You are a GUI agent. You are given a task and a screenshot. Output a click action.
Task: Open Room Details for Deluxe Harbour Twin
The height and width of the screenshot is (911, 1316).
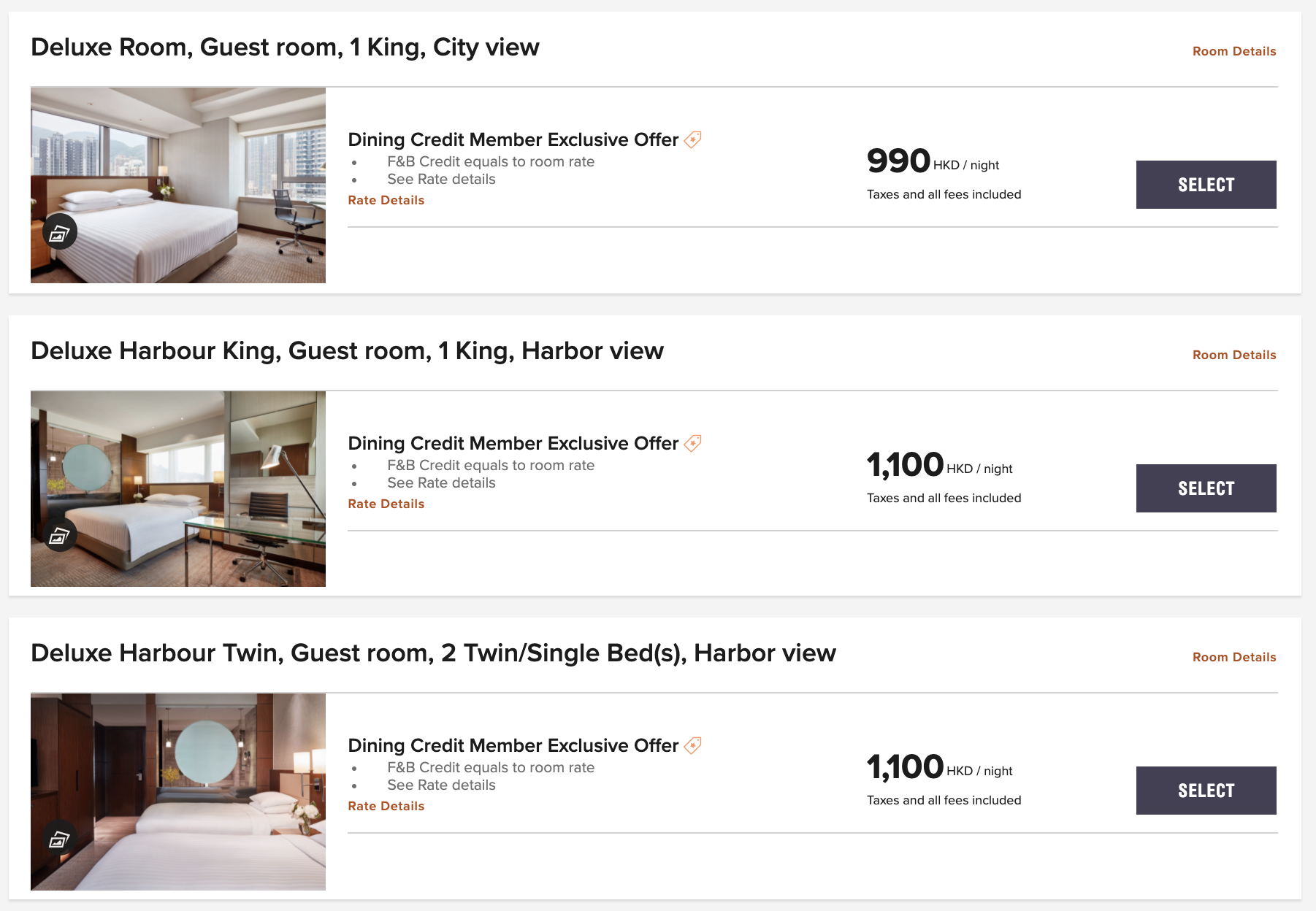1234,657
